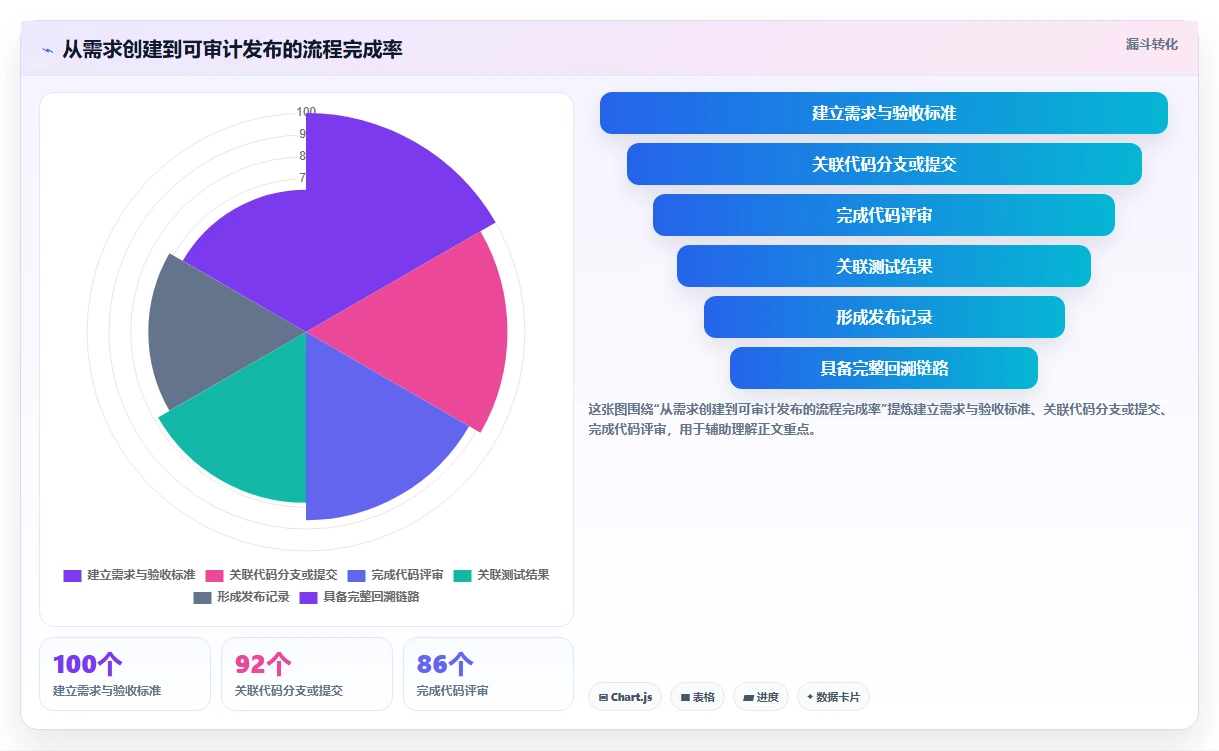Toggle legend swatch for 完成代码评审
Image resolution: width=1219 pixels, height=751 pixels.
click(356, 576)
